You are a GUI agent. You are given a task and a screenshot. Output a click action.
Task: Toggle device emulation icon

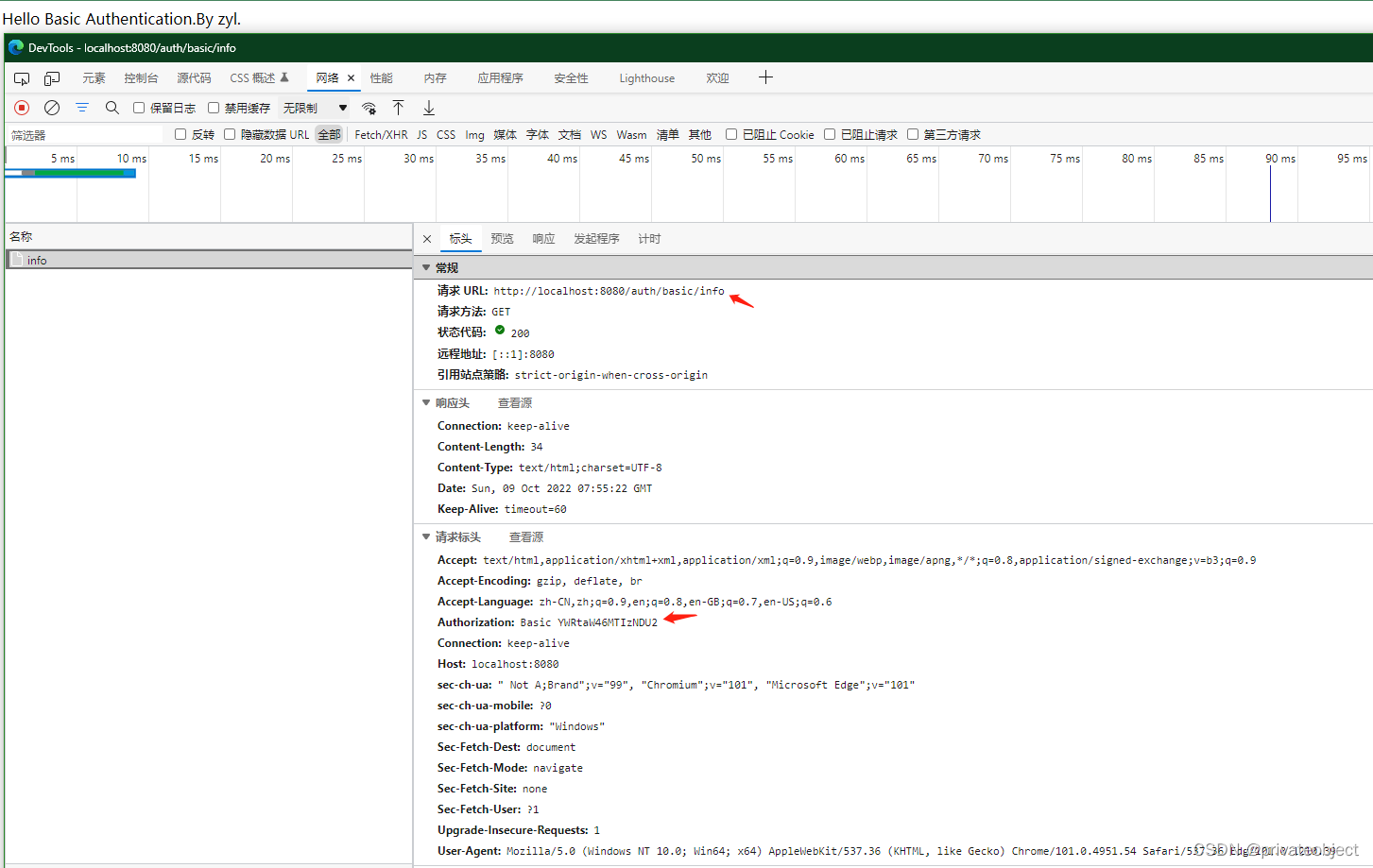tap(52, 78)
